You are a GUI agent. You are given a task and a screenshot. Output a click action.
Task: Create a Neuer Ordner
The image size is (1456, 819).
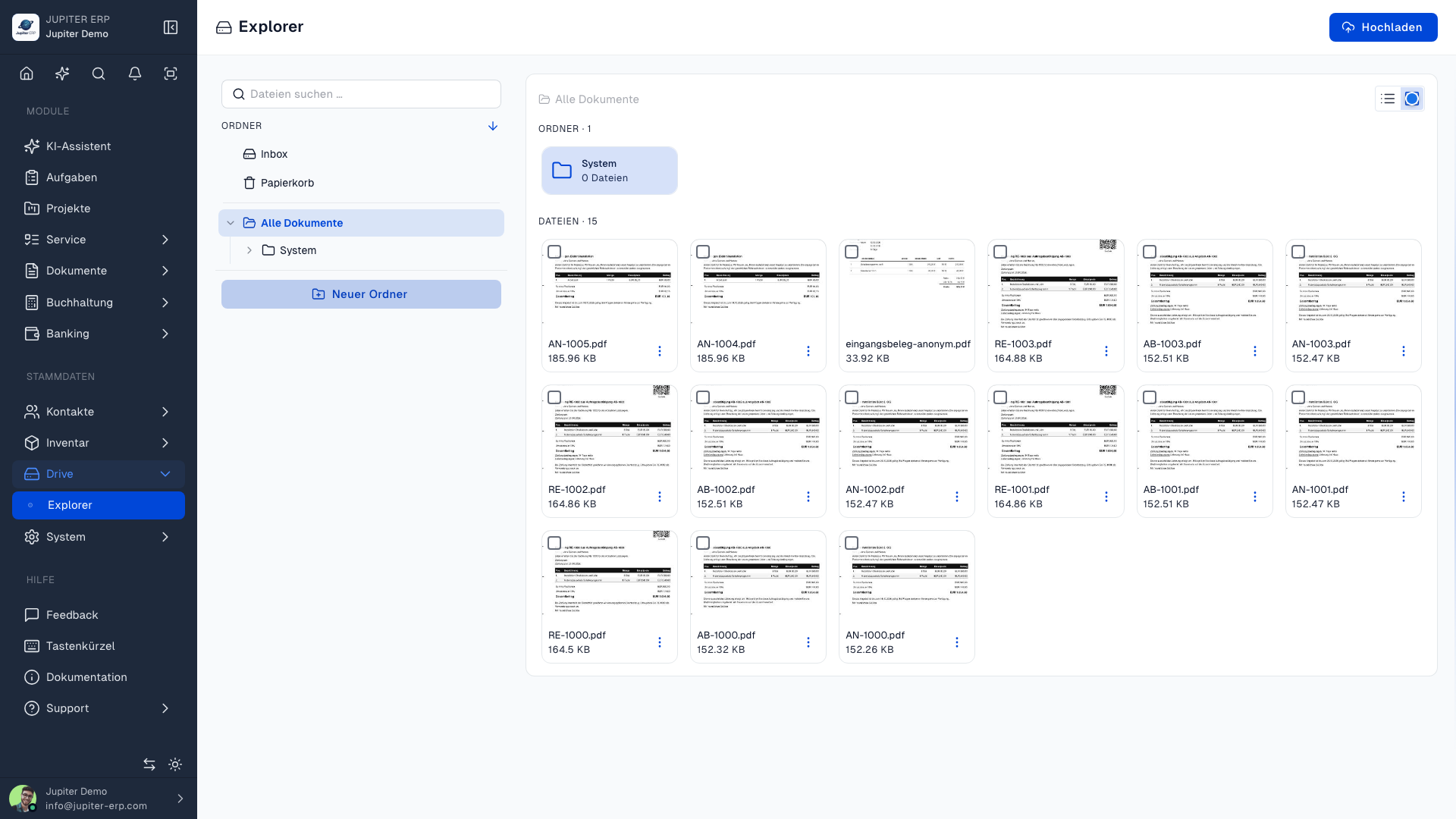pyautogui.click(x=361, y=294)
